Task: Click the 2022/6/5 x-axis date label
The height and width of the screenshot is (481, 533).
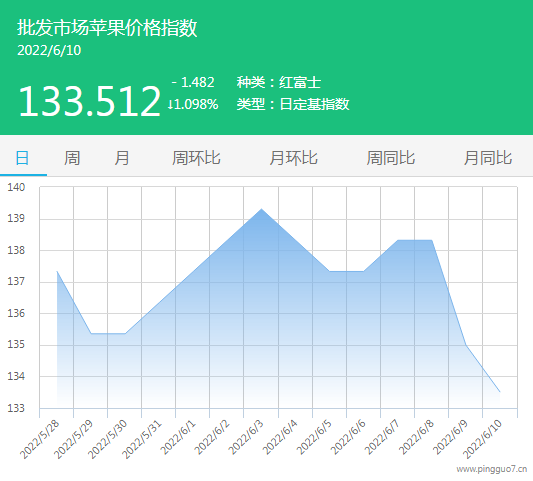Action: [x=314, y=438]
